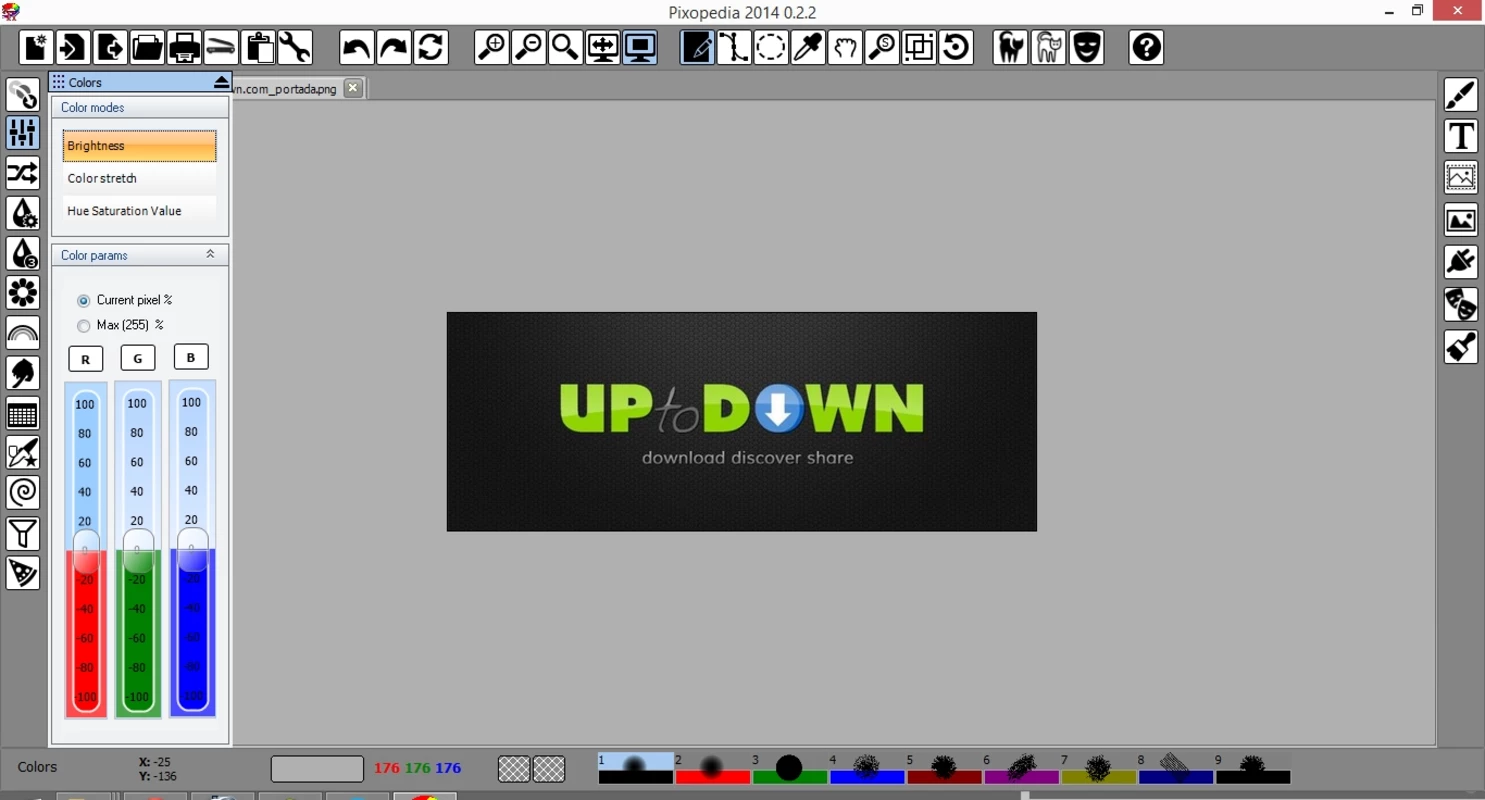1485x800 pixels.
Task: Open the rainbow icon panel
Action: [23, 333]
